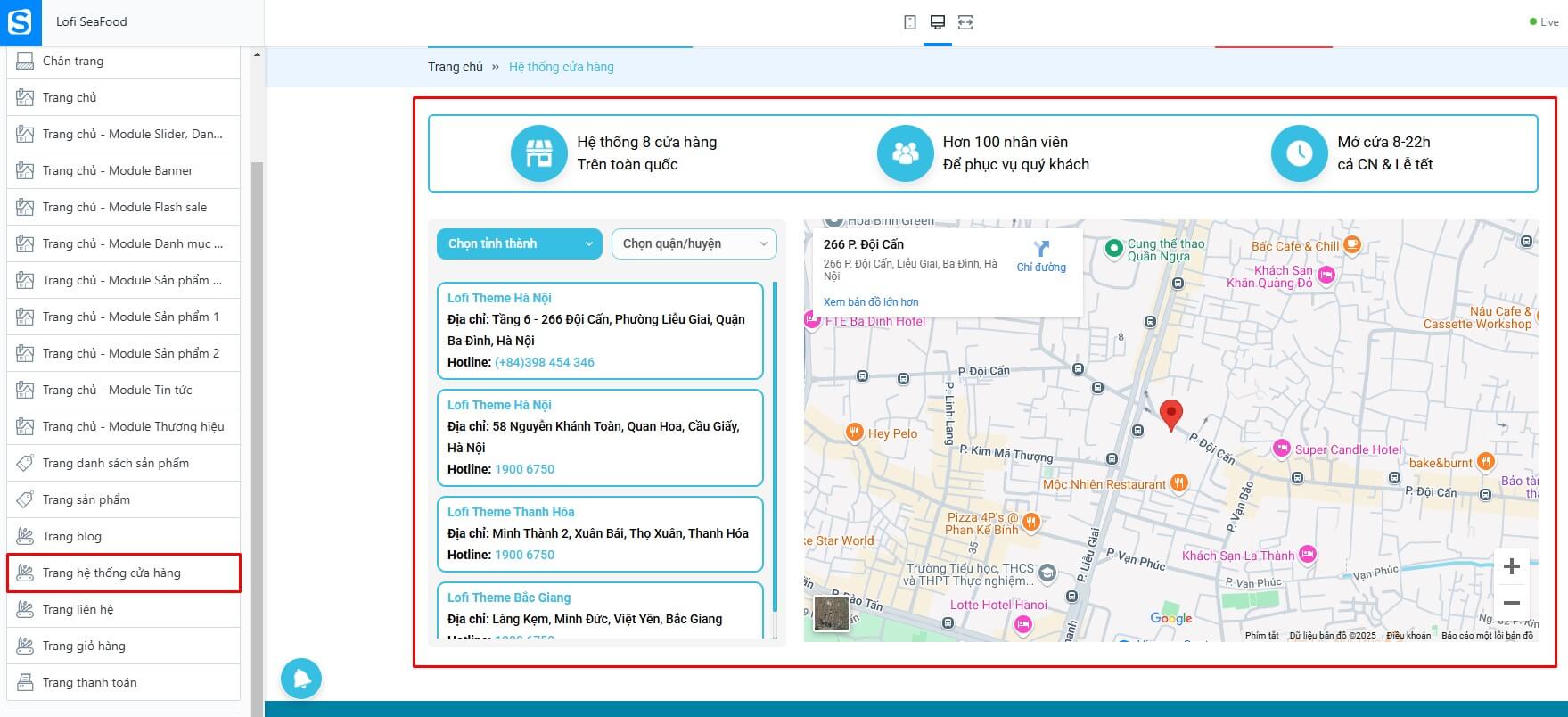This screenshot has height=717, width=1568.
Task: Switch map to satellite view thumbnail
Action: pos(832,614)
